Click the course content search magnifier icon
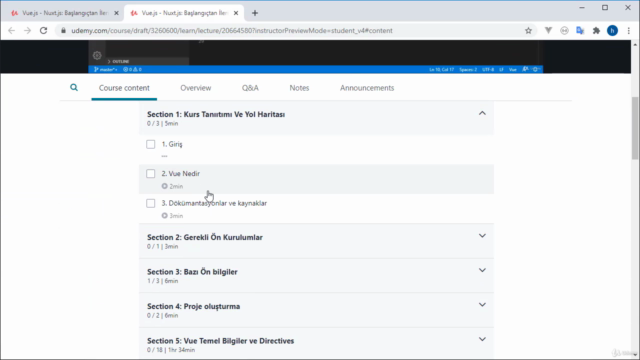 click(x=74, y=87)
